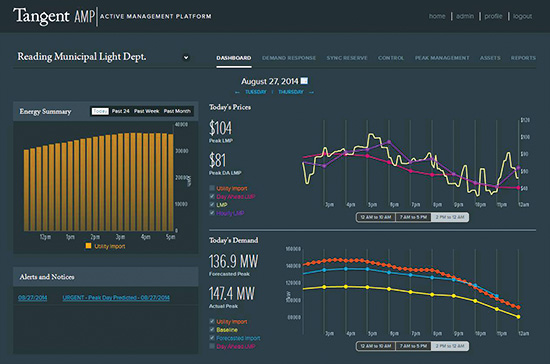
Task: Select Past Month in Energy Summary
Action: coord(177,111)
